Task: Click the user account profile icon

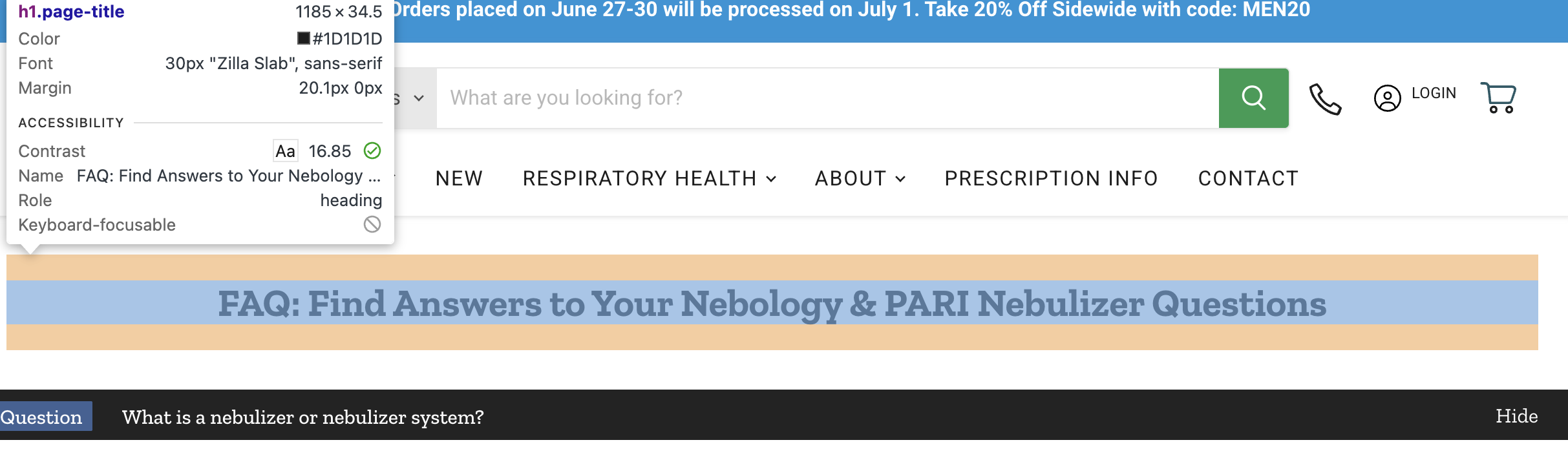Action: (x=1387, y=99)
